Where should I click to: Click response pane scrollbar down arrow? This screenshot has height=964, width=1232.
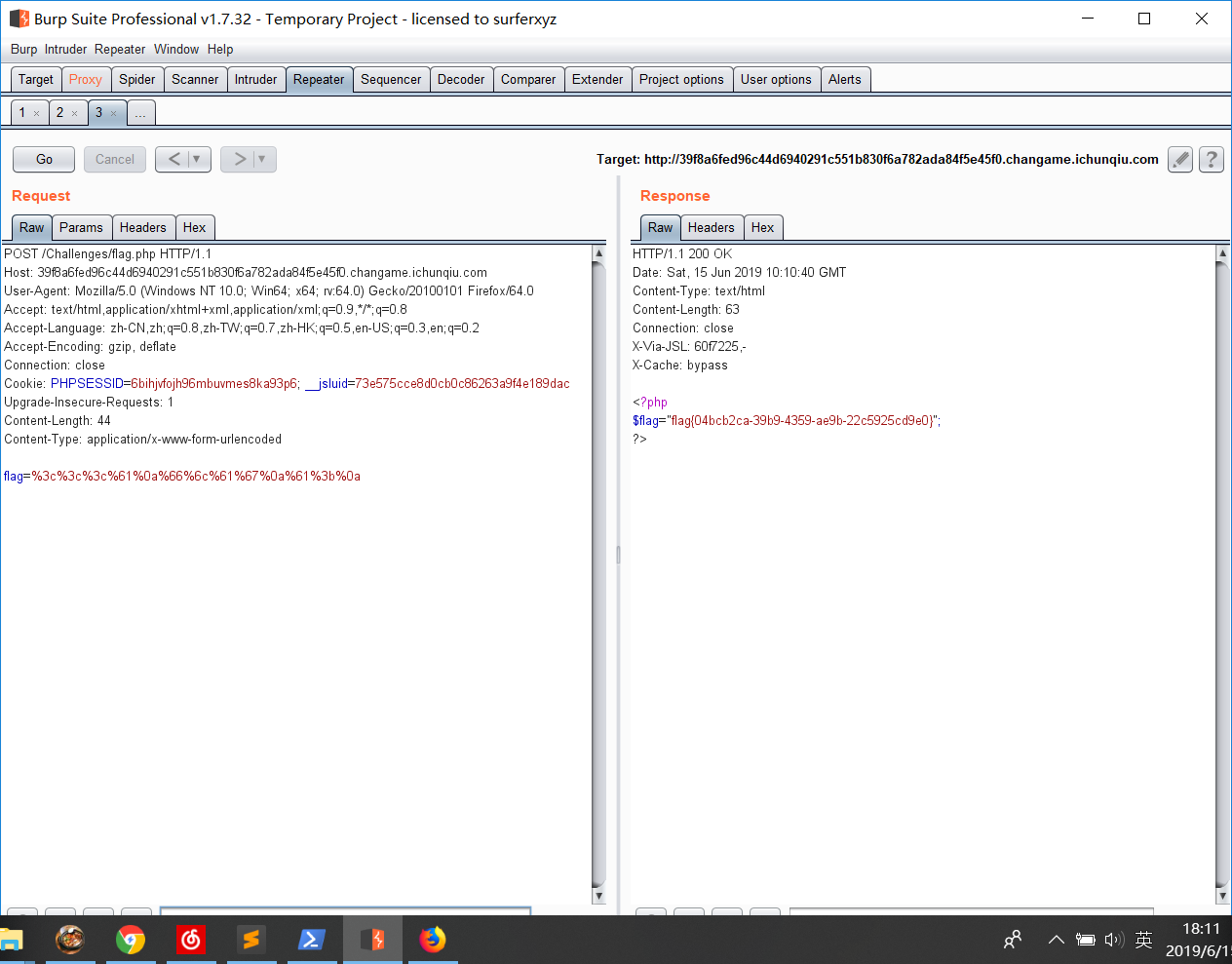pos(1222,896)
